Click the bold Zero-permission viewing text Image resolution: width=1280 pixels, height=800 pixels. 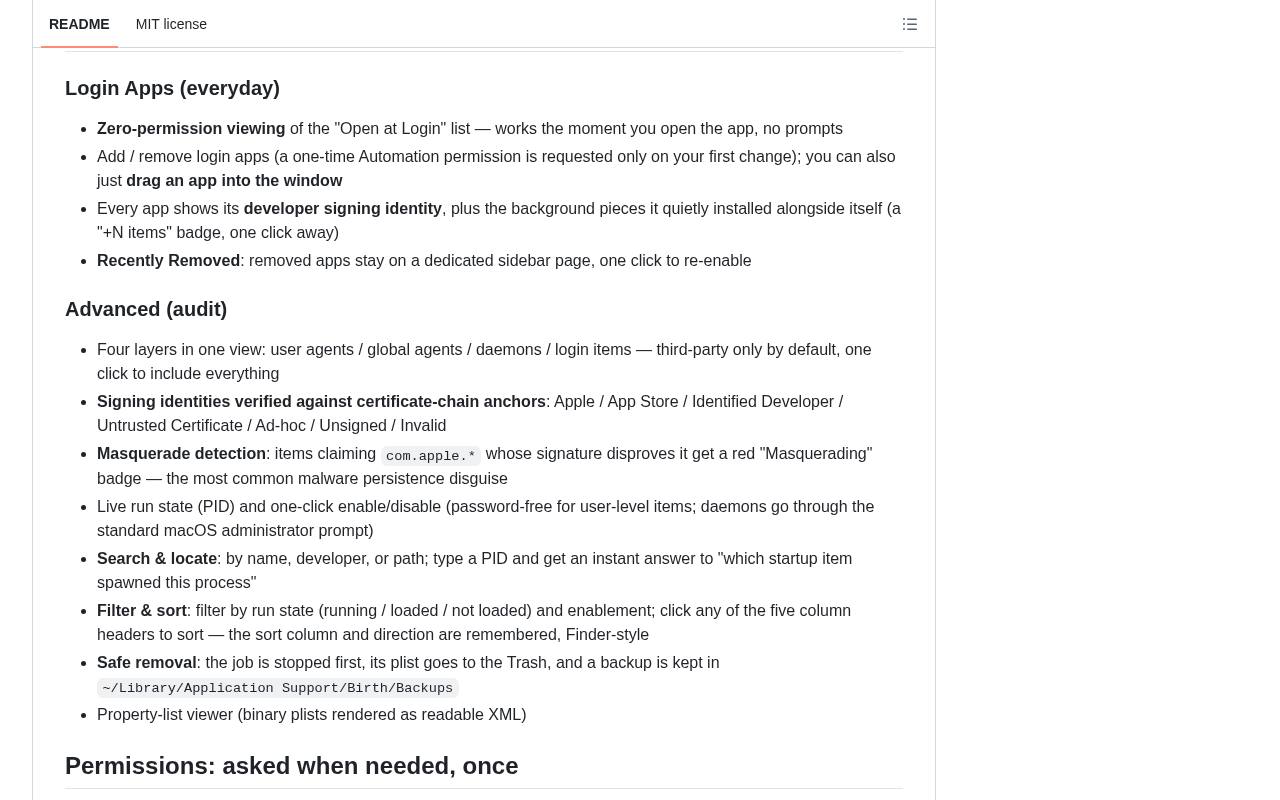(x=191, y=128)
